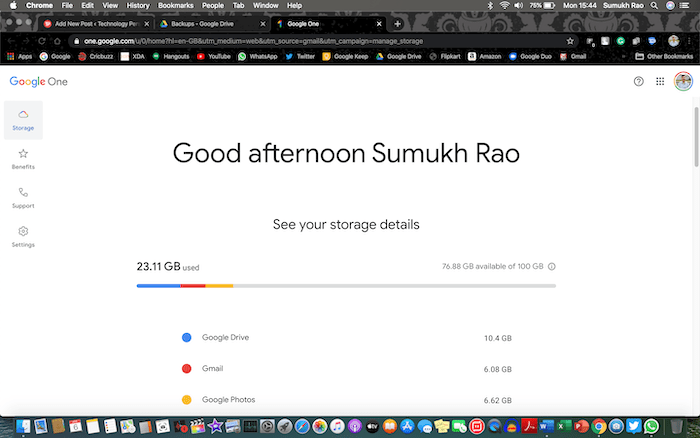
Task: Launch WhatsApp from the Dock
Action: 651,426
